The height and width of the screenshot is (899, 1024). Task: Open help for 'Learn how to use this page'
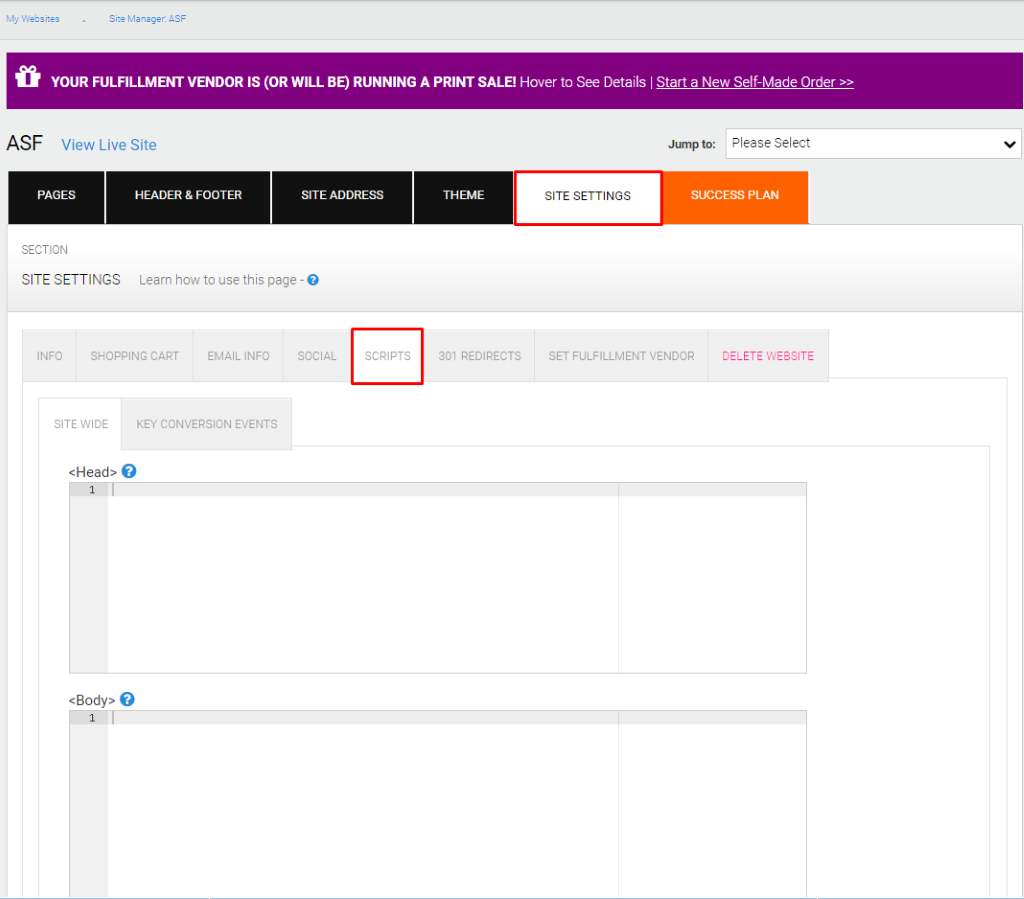313,280
